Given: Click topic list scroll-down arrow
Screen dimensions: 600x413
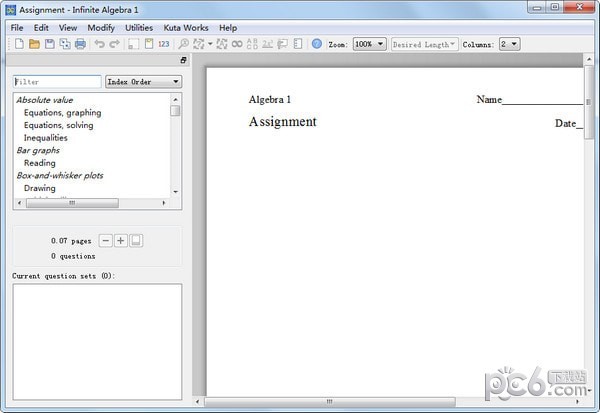Looking at the screenshot, I should click(175, 192).
